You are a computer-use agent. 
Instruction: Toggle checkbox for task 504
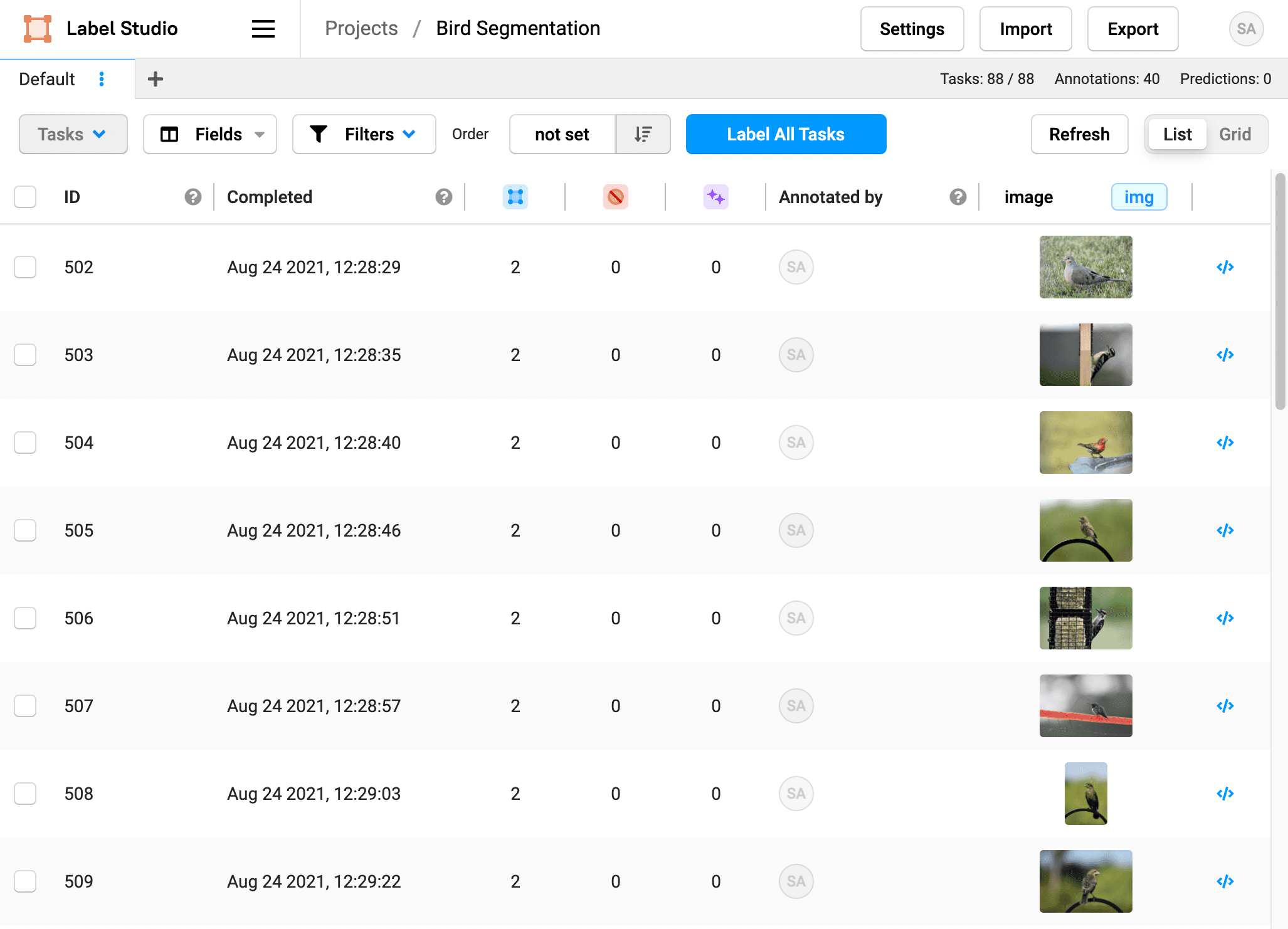25,442
